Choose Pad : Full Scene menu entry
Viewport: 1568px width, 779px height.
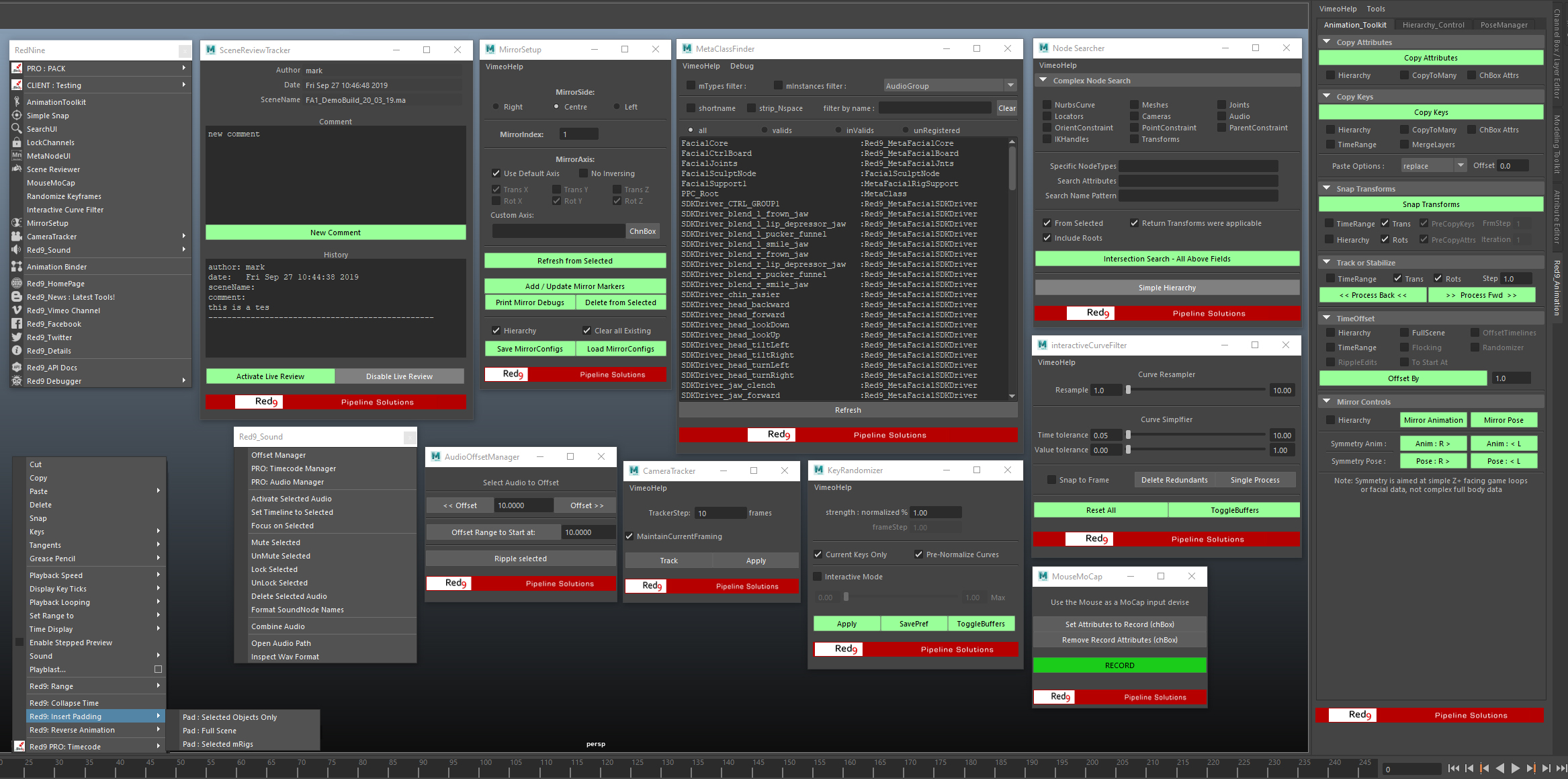210,731
